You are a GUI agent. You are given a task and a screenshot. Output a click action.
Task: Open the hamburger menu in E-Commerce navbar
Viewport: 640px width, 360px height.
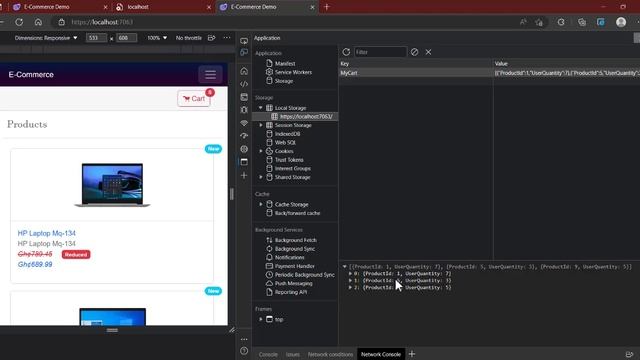pos(210,75)
